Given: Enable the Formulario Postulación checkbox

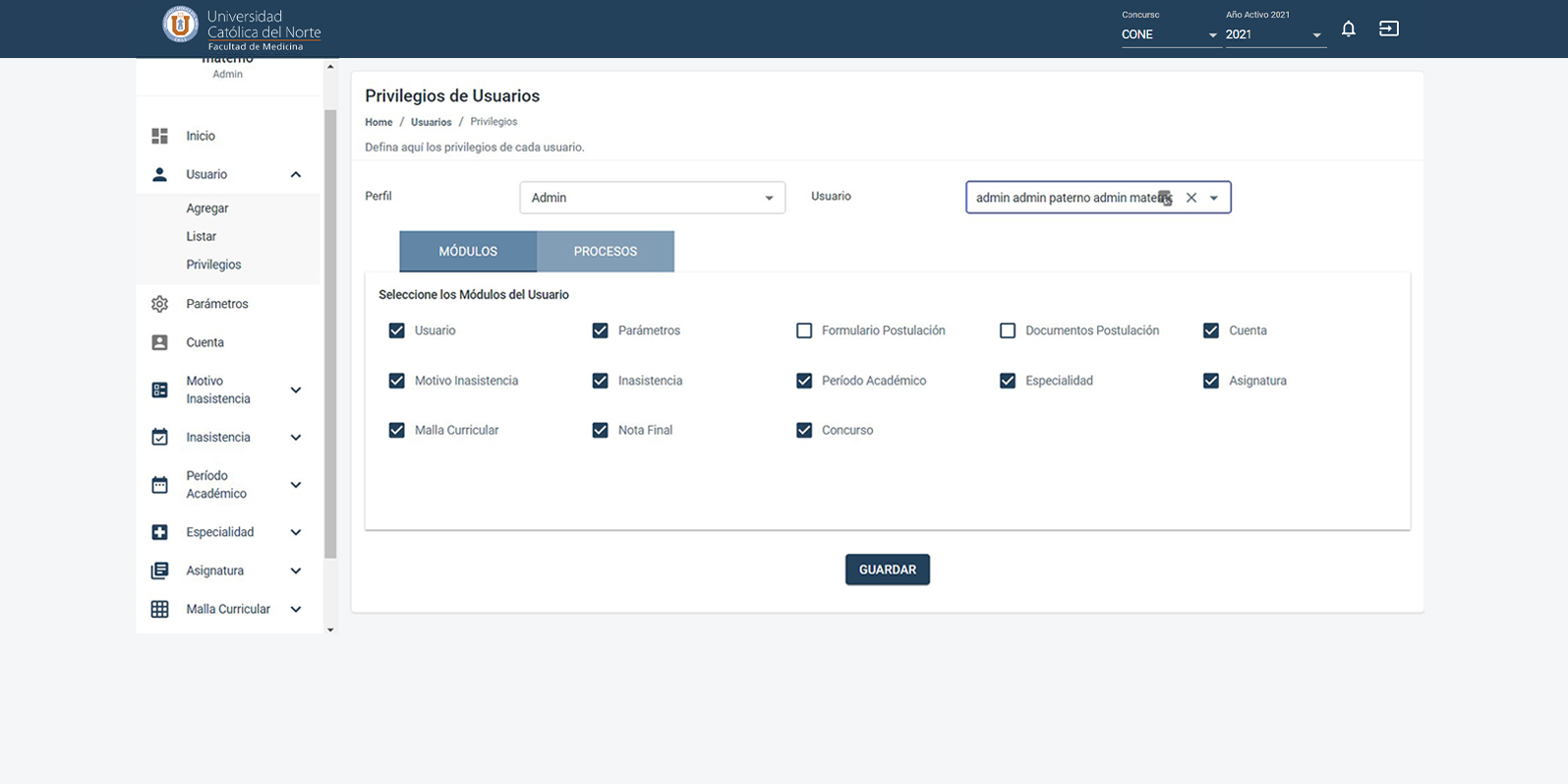Looking at the screenshot, I should pos(804,331).
